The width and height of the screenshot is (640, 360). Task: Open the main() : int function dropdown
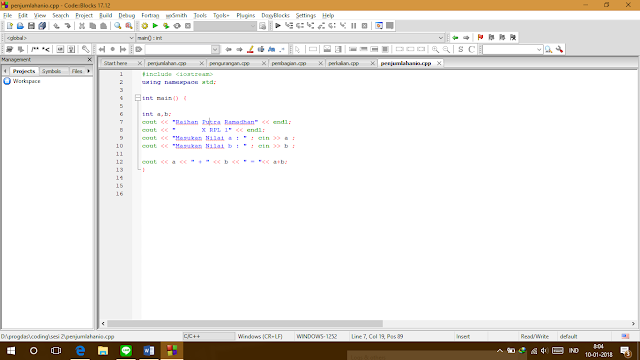440,38
